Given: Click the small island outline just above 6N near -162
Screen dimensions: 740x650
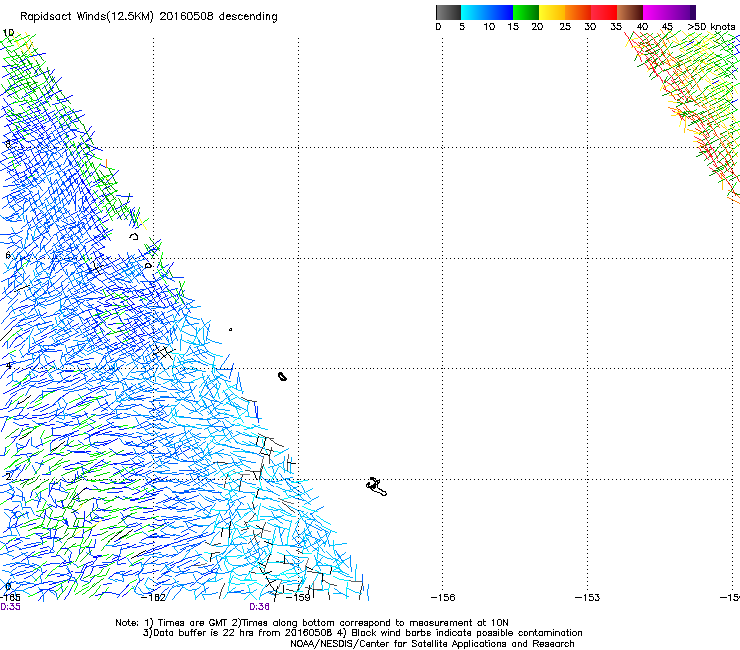Looking at the screenshot, I should (134, 236).
